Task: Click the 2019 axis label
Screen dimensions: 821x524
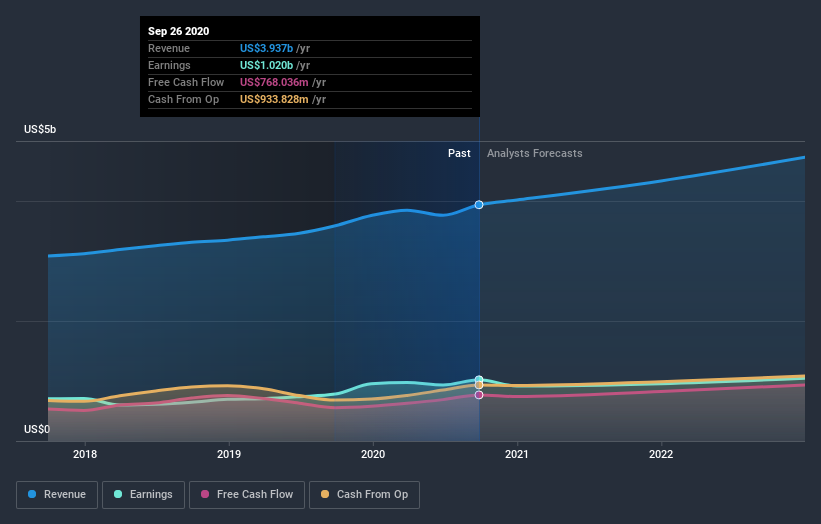Action: pos(229,454)
